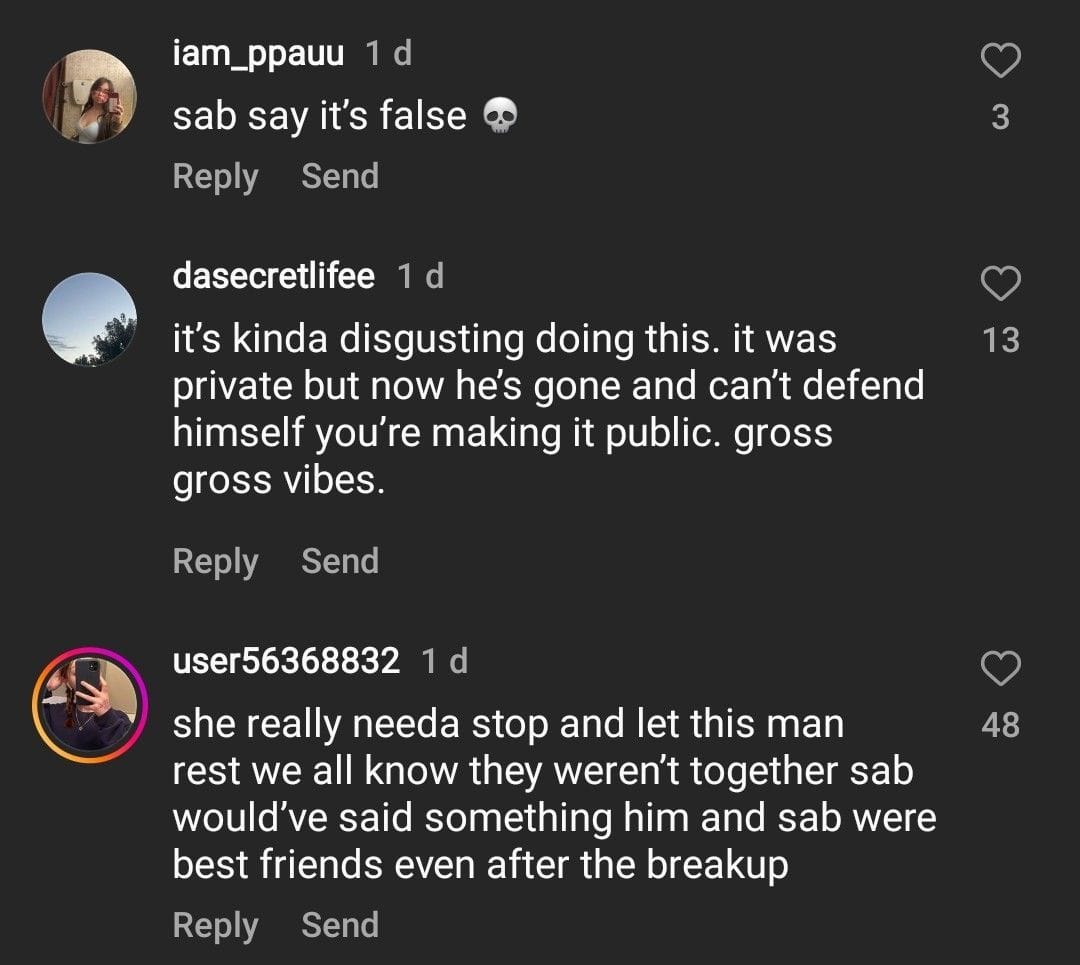The image size is (1080, 965).
Task: View dasecretlifee's sky avatar
Action: point(89,320)
